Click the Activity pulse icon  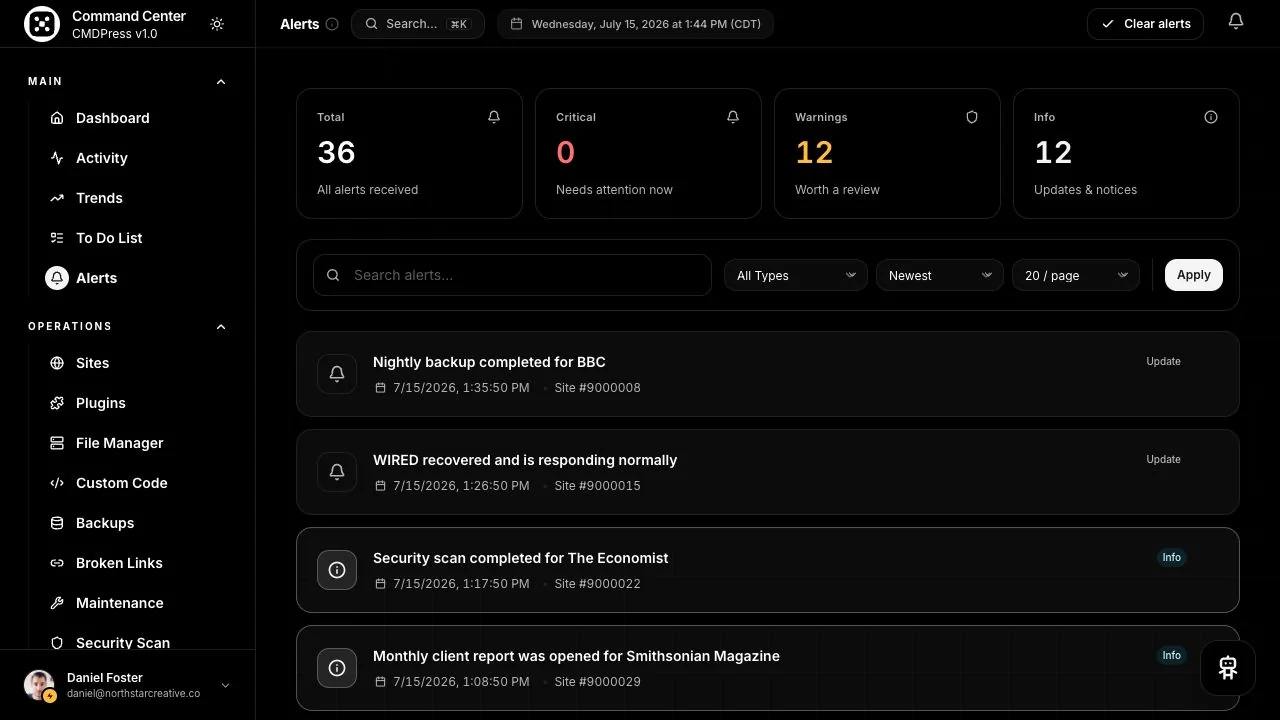57,158
